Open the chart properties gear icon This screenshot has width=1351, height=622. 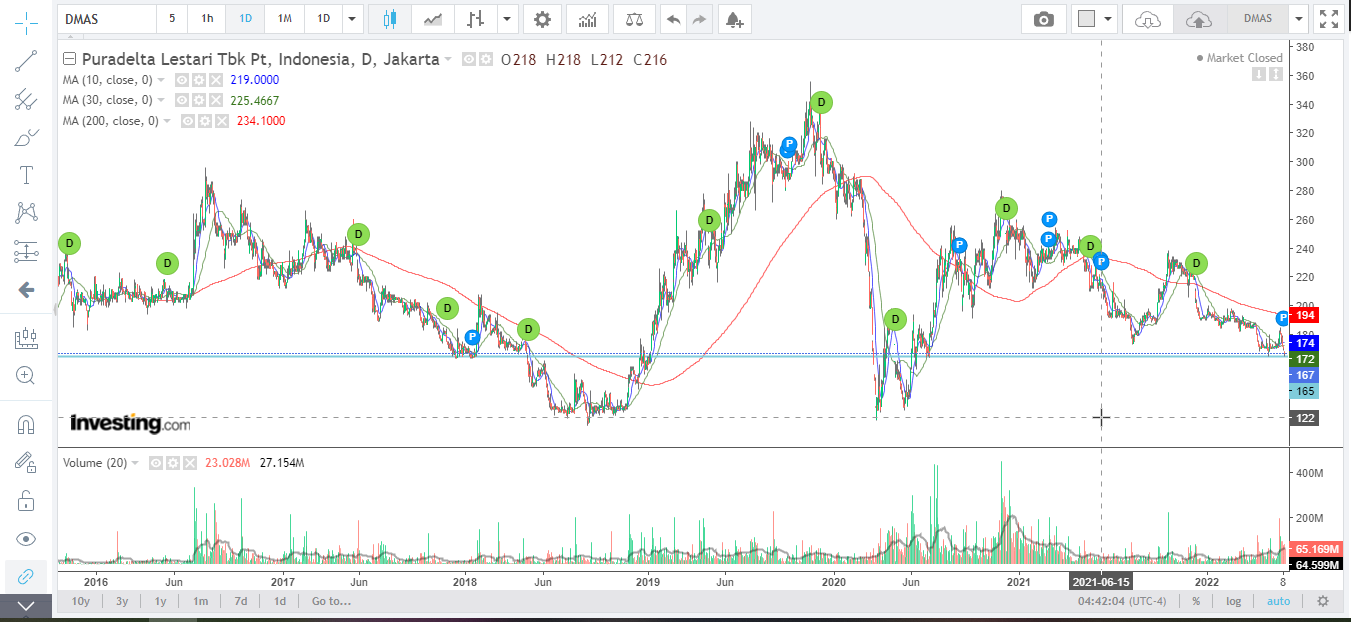coord(542,18)
